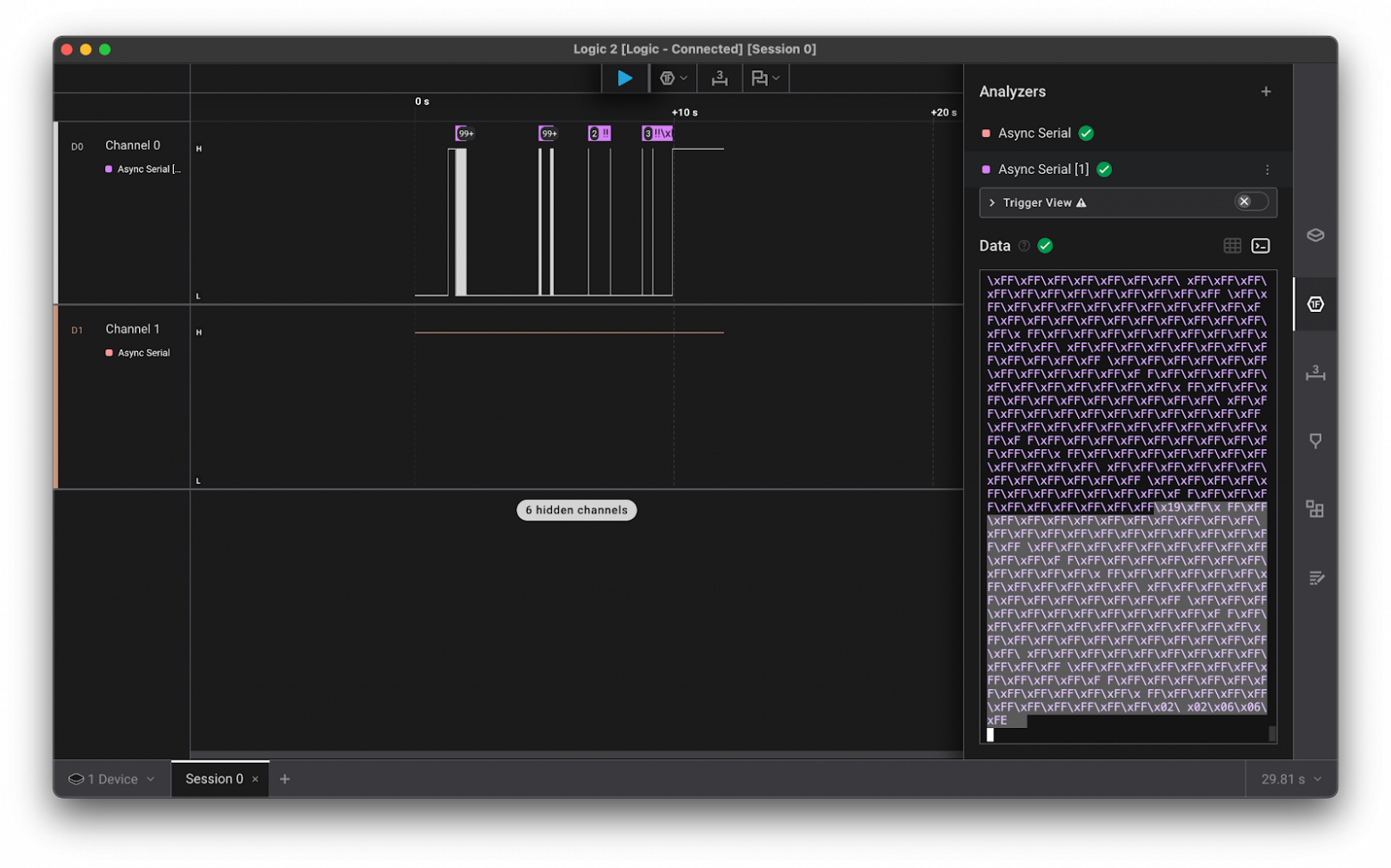
Task: Select the Async Serial [1] analyzer row
Action: point(1128,169)
